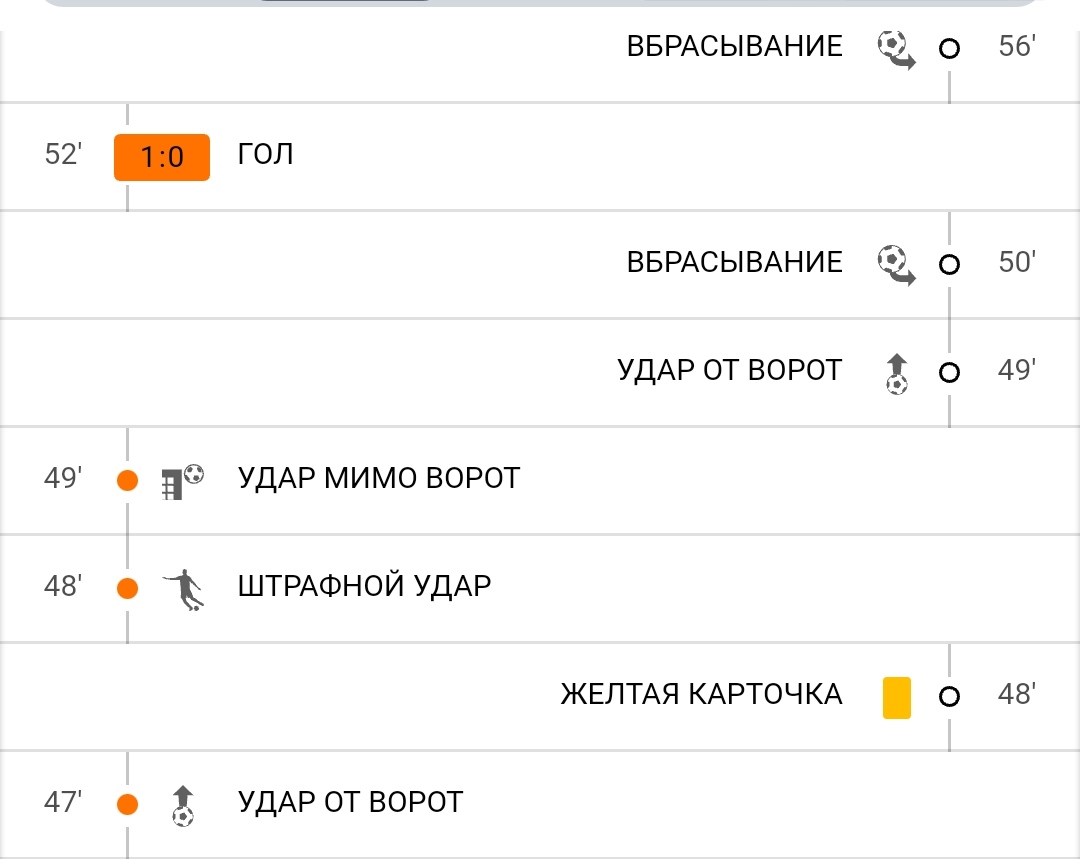The height and width of the screenshot is (859, 1080).
Task: Click the 52' minute label
Action: [x=63, y=154]
